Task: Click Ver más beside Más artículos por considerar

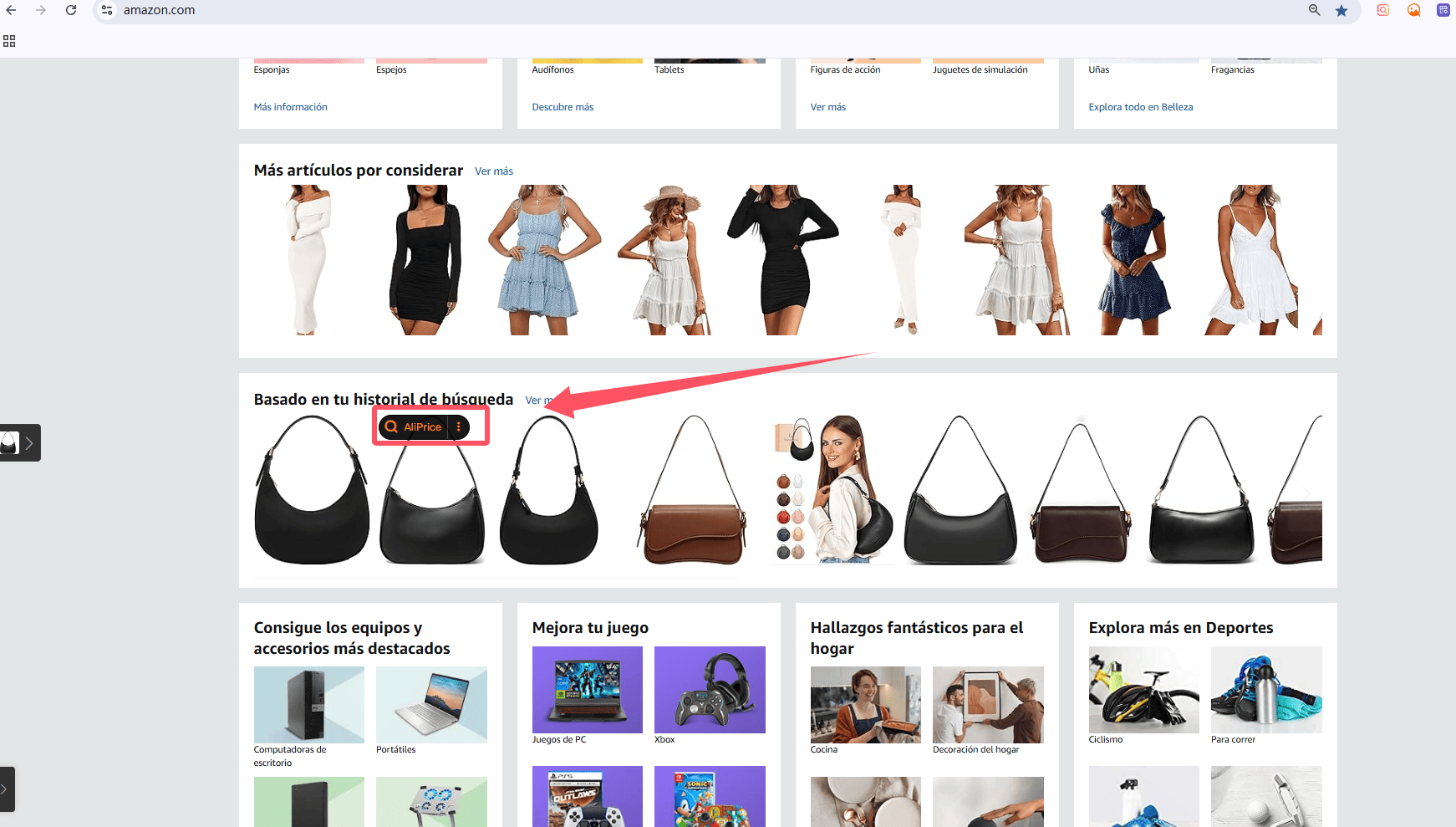Action: (x=494, y=171)
